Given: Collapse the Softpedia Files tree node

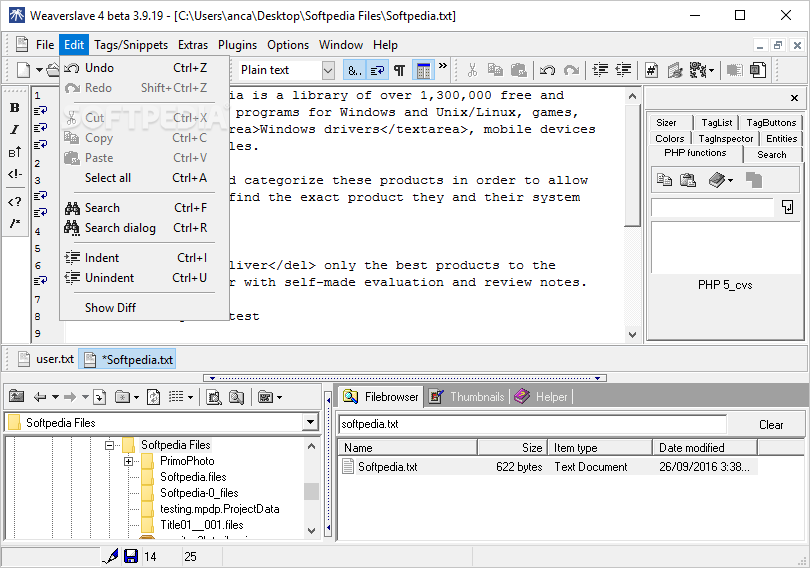Looking at the screenshot, I should click(x=110, y=445).
